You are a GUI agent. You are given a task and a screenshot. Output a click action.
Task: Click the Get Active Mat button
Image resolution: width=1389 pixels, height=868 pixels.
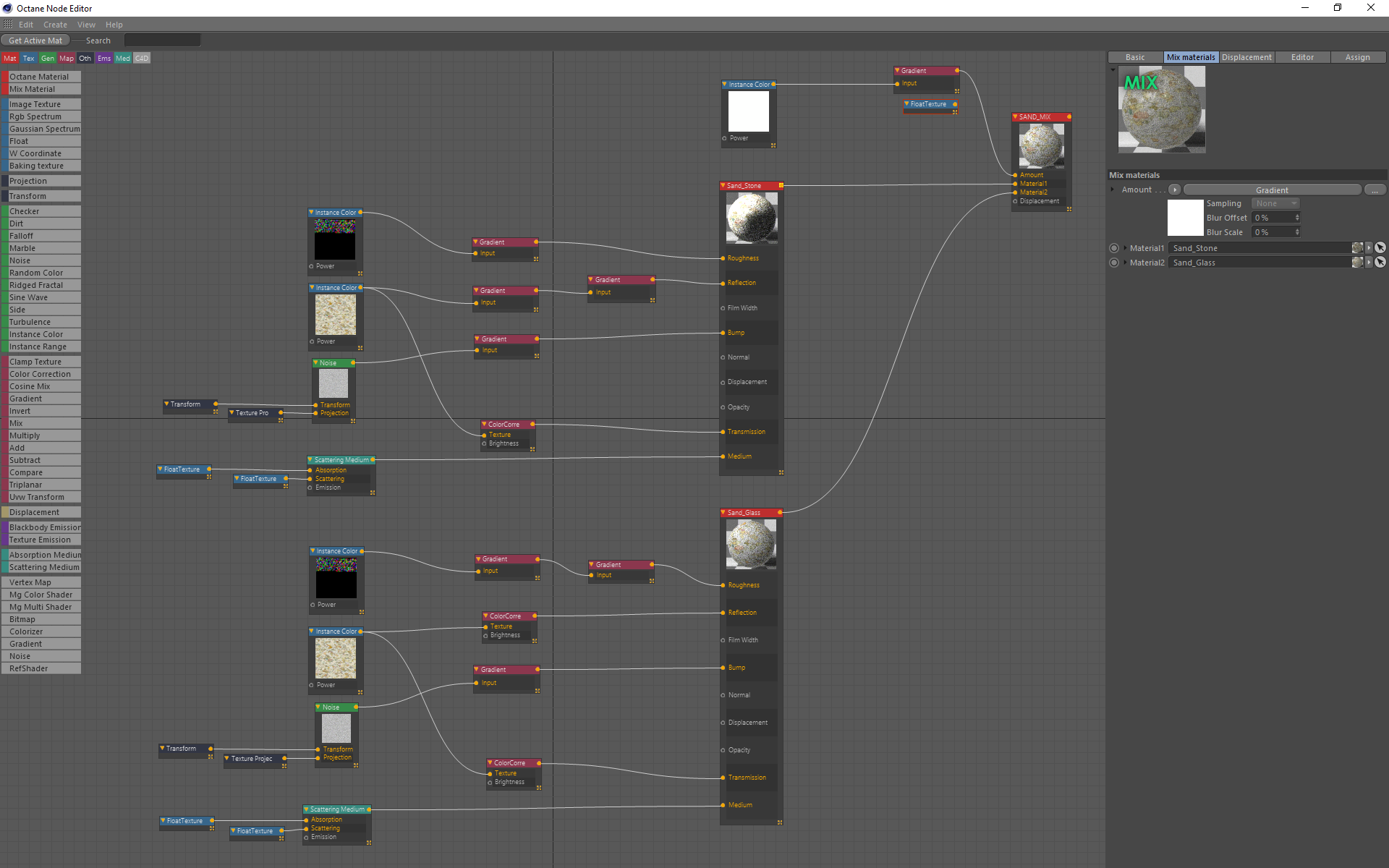click(35, 41)
